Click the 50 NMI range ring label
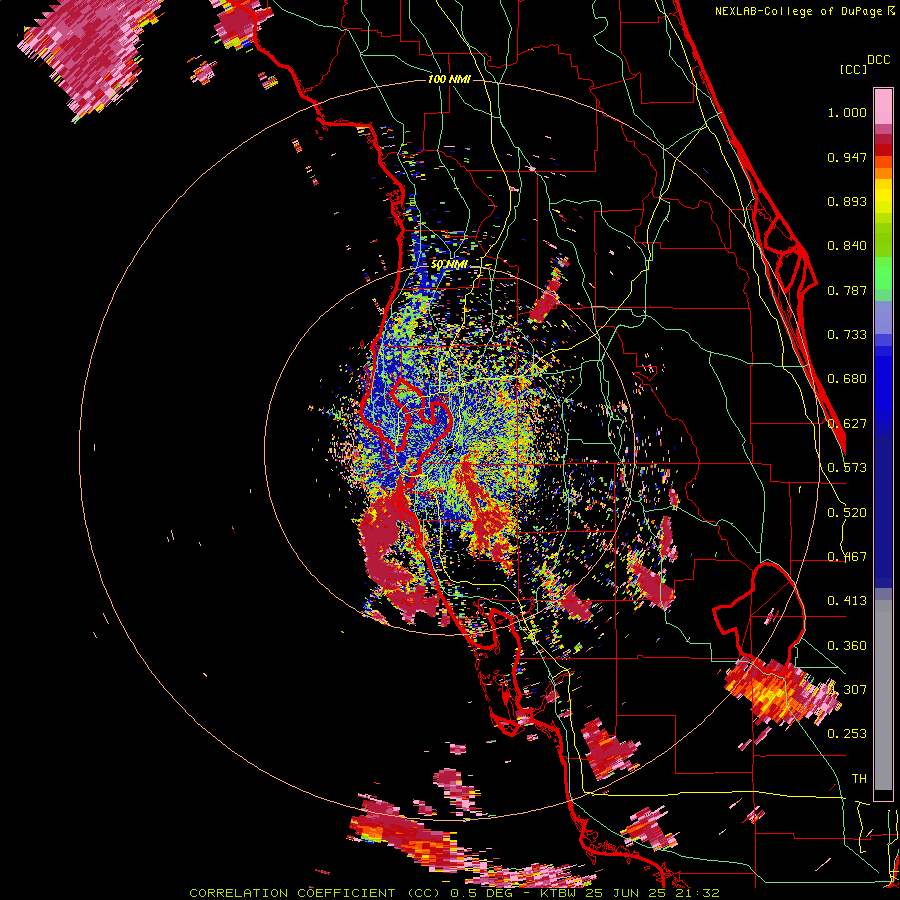The height and width of the screenshot is (900, 900). [449, 265]
